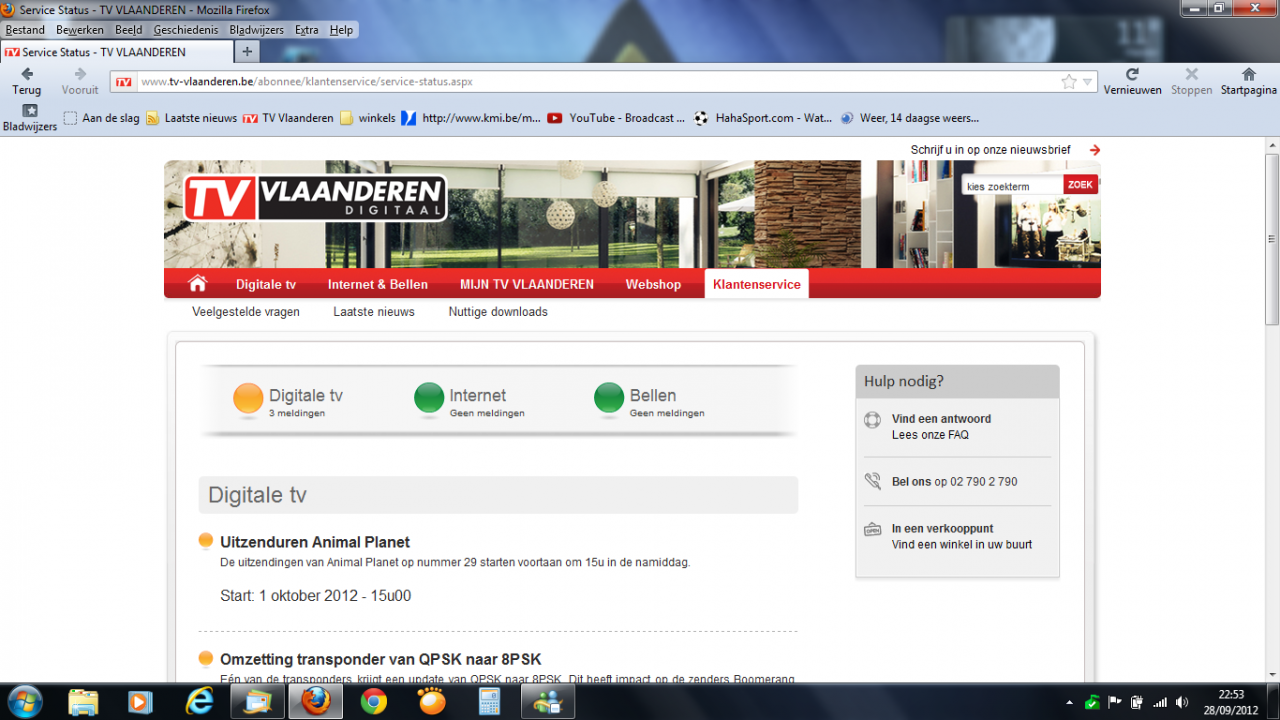Open the Bladwijzers menu in the menu bar
Image resolution: width=1280 pixels, height=720 pixels.
coord(258,30)
